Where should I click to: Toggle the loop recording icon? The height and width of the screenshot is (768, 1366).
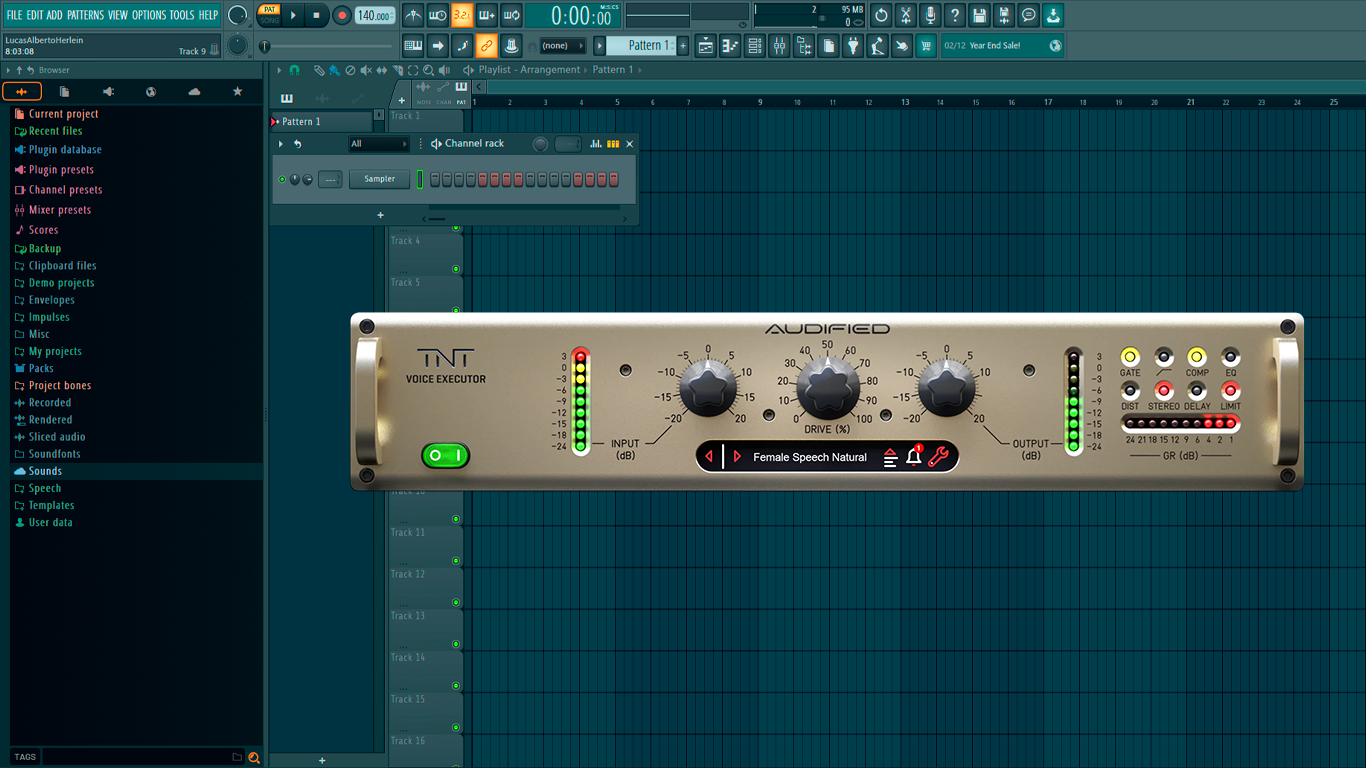coord(511,15)
